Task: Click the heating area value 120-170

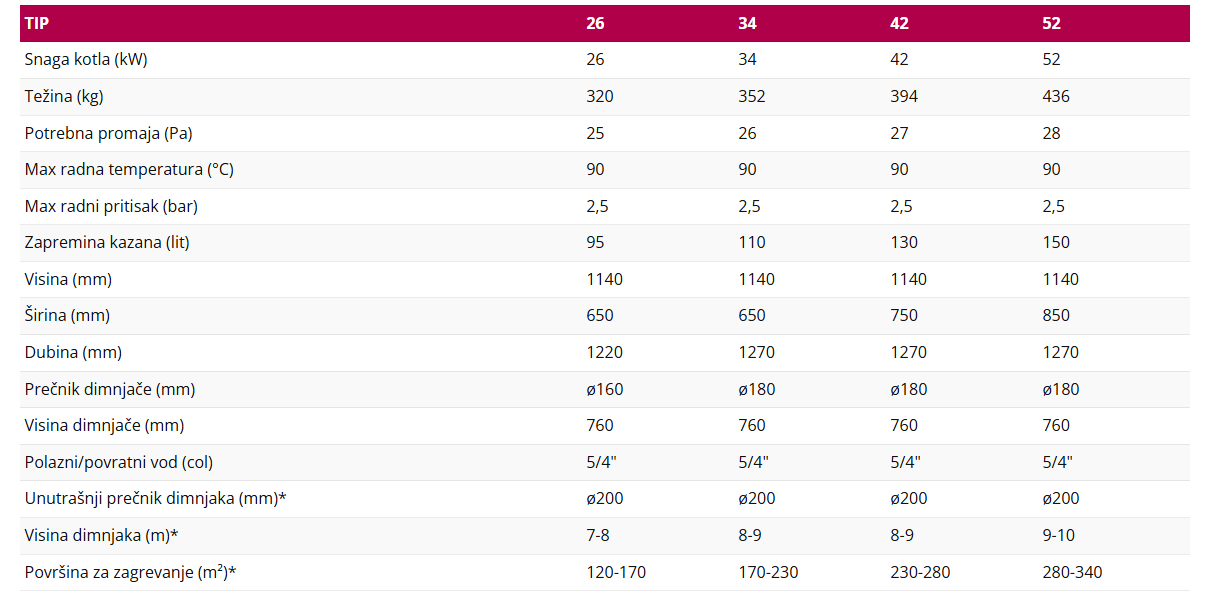Action: [x=616, y=572]
